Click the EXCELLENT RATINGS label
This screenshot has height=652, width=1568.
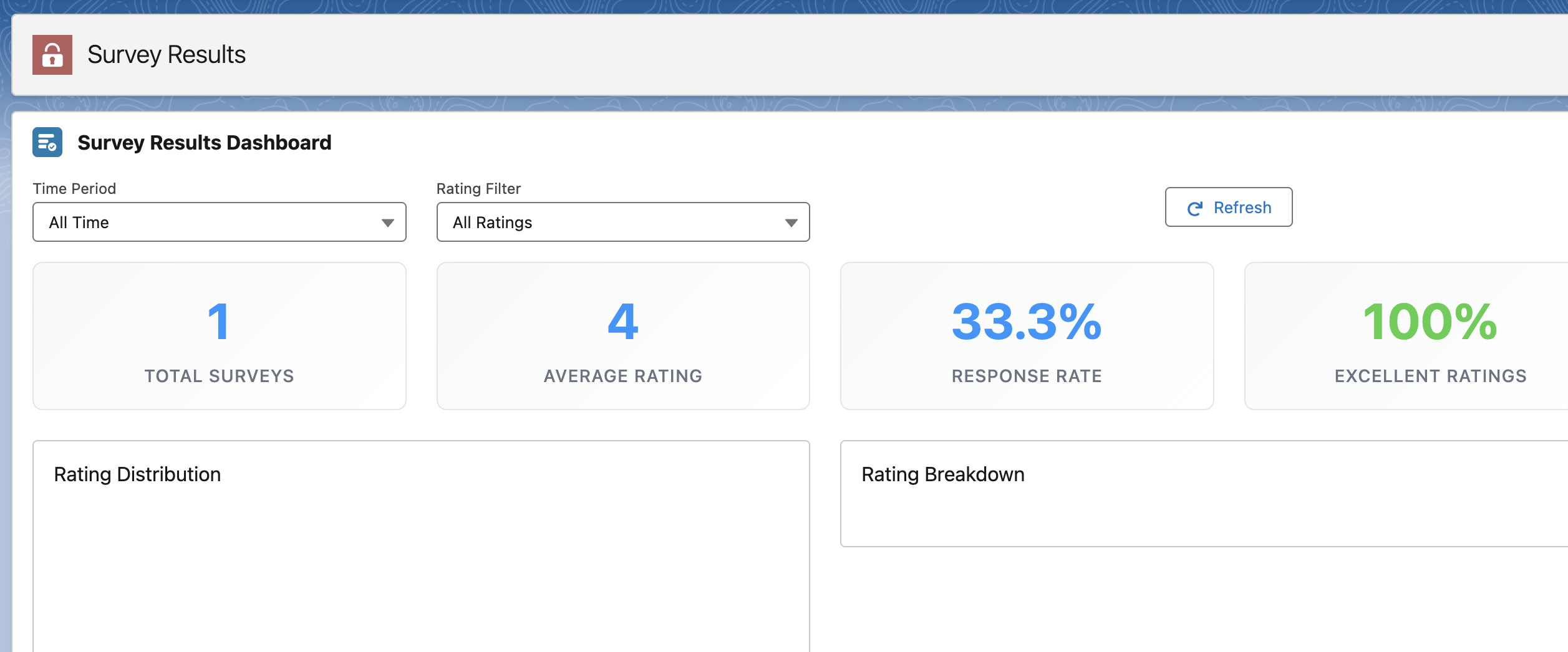1431,376
